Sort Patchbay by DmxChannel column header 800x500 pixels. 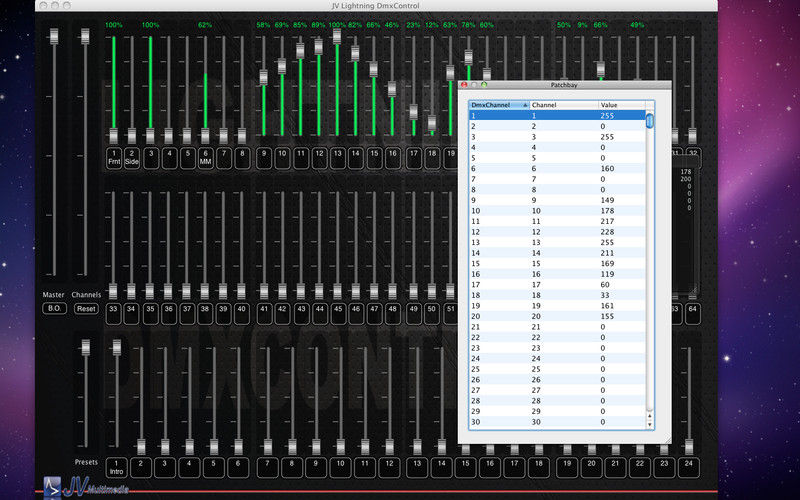pyautogui.click(x=499, y=105)
